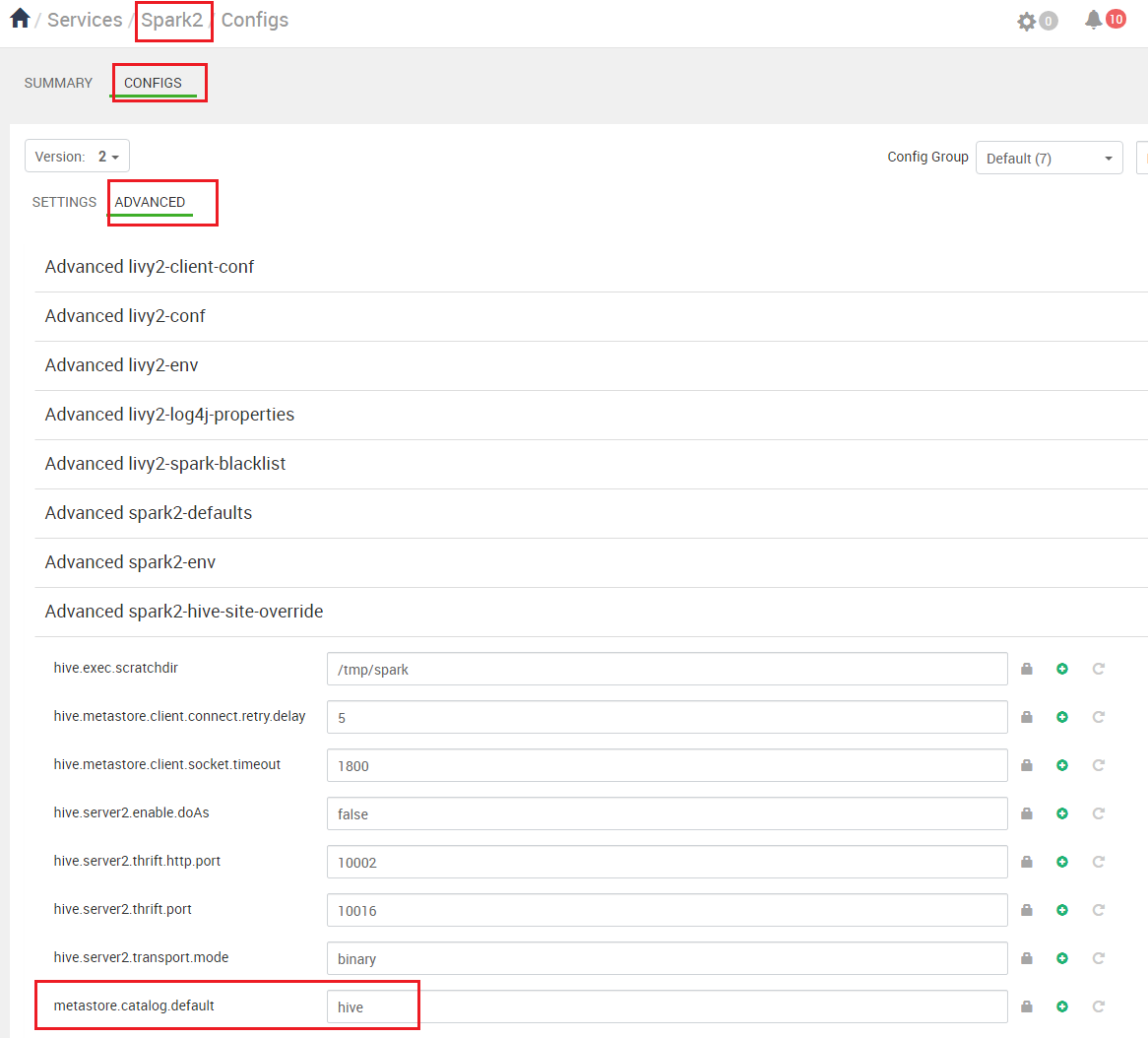Screen dimensions: 1148x1038
Task: Lock the hive.server2.enable.doAs property
Action: (1027, 813)
